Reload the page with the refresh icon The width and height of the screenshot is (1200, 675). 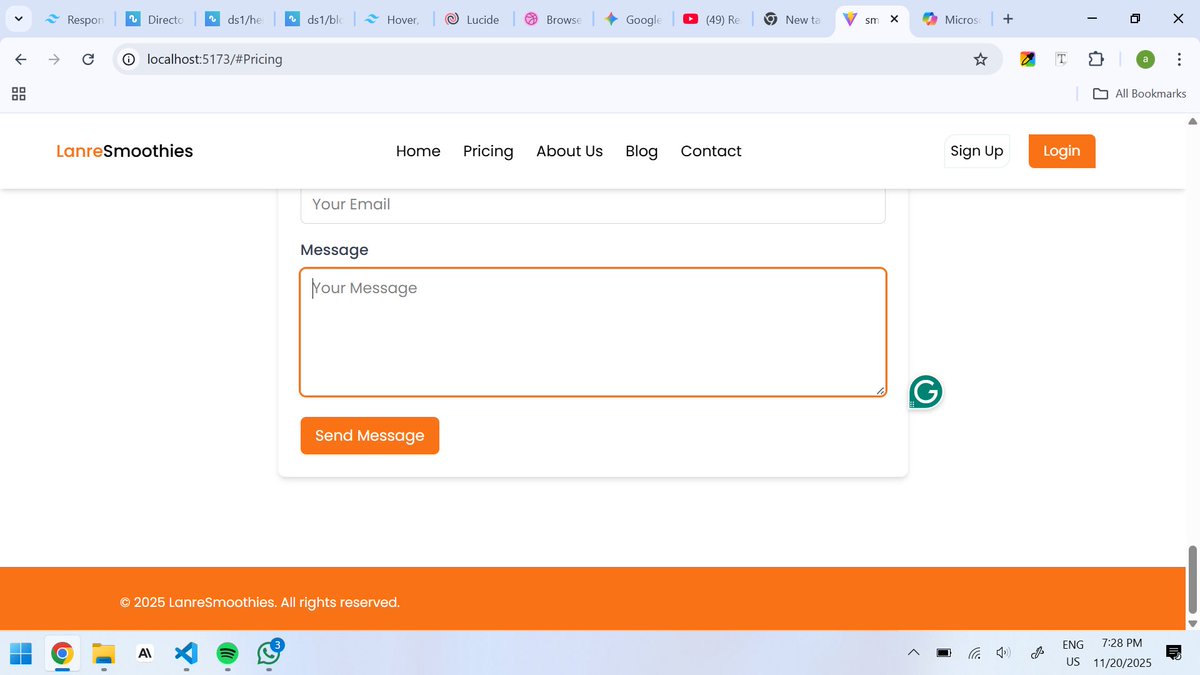point(88,59)
